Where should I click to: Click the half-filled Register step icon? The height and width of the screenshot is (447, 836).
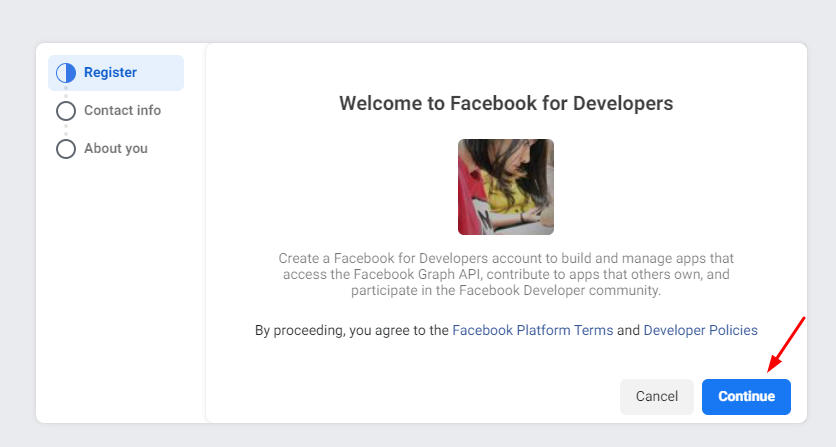pyautogui.click(x=66, y=73)
